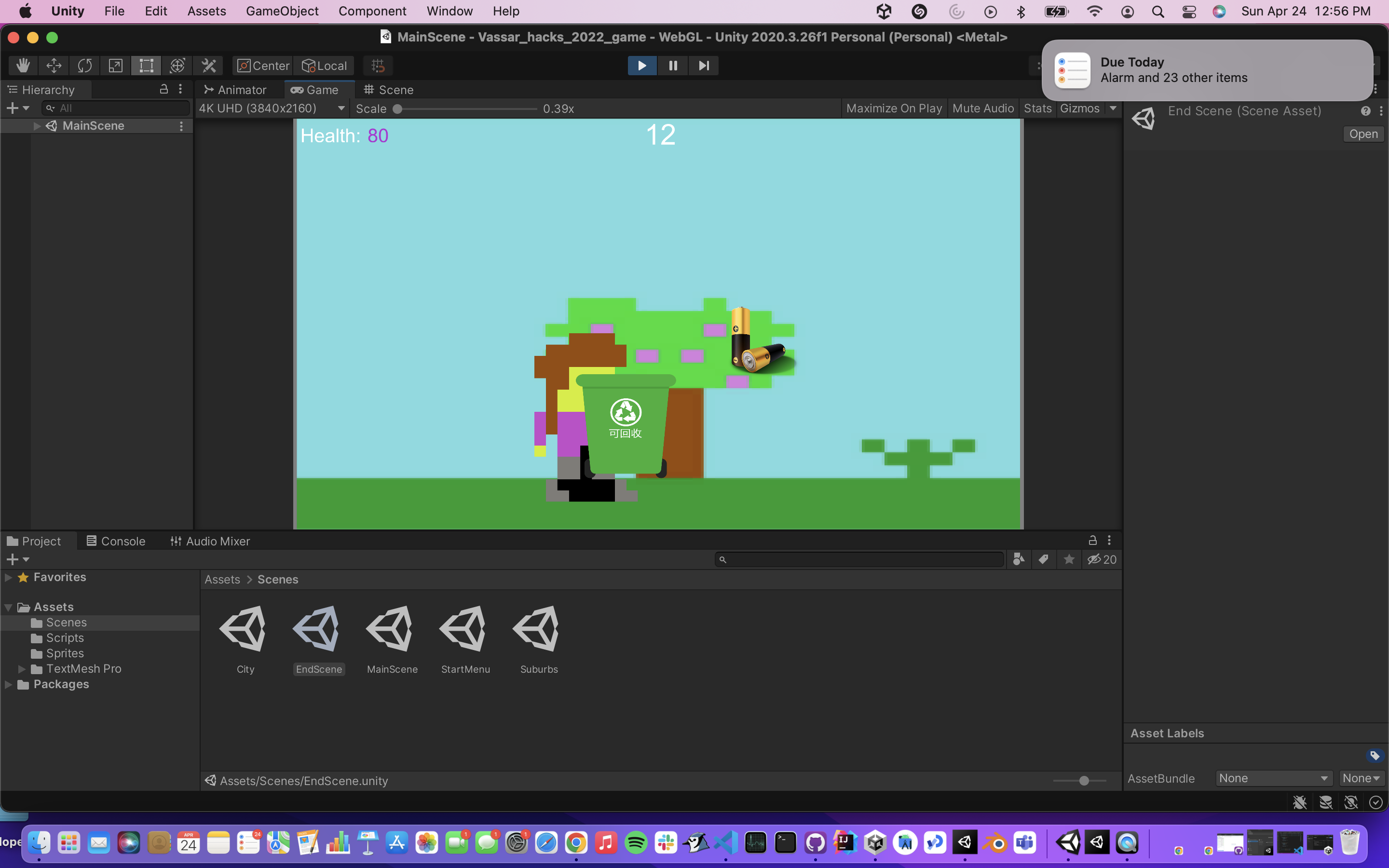The width and height of the screenshot is (1389, 868).
Task: Select the Rect Transform tool
Action: point(146,66)
